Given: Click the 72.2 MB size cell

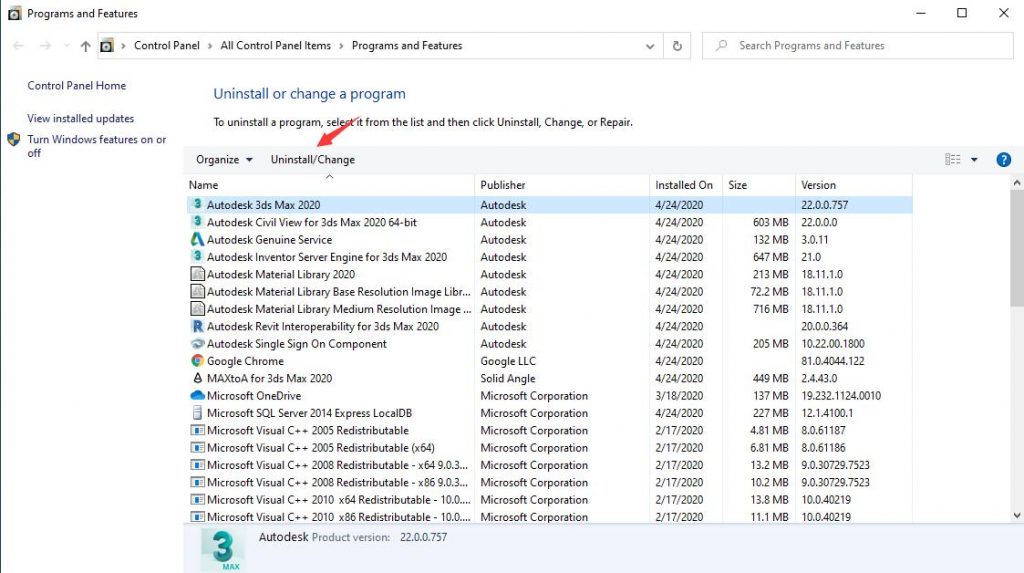Looking at the screenshot, I should (769, 291).
